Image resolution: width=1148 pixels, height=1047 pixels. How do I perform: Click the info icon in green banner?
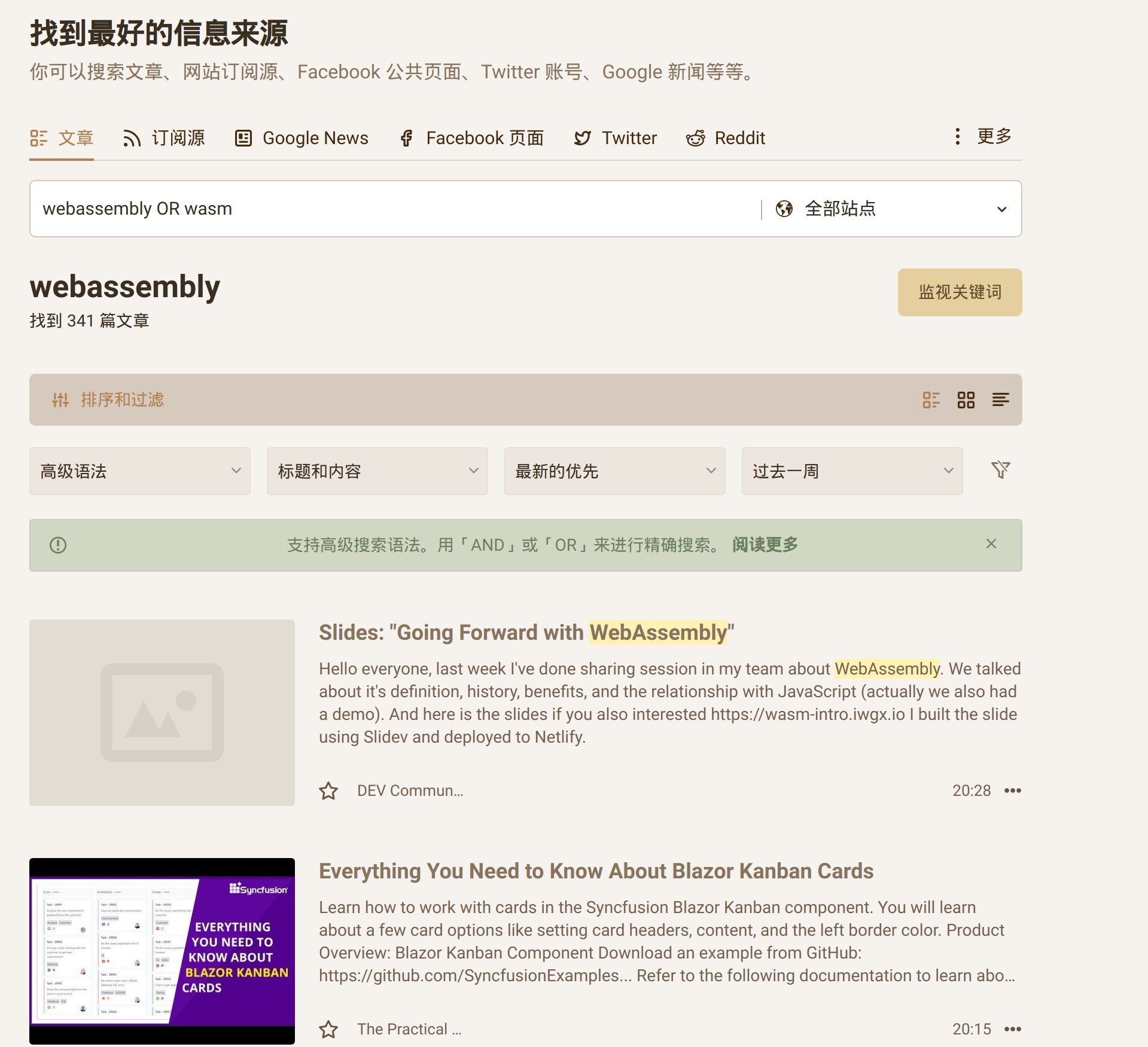click(58, 545)
